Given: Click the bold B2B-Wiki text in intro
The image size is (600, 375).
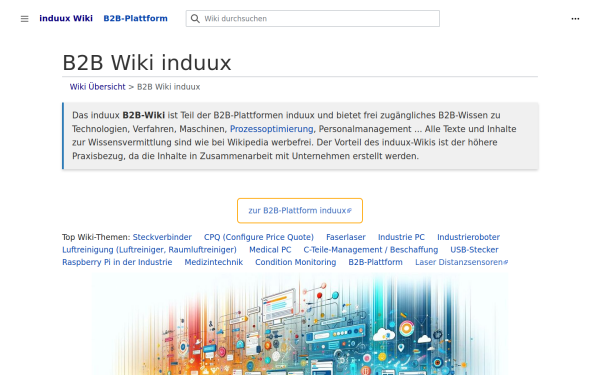Looking at the screenshot, I should point(143,115).
